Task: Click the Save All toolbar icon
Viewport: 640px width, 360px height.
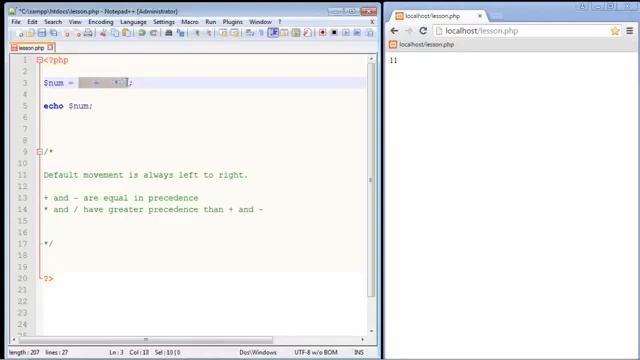Action: 53,33
